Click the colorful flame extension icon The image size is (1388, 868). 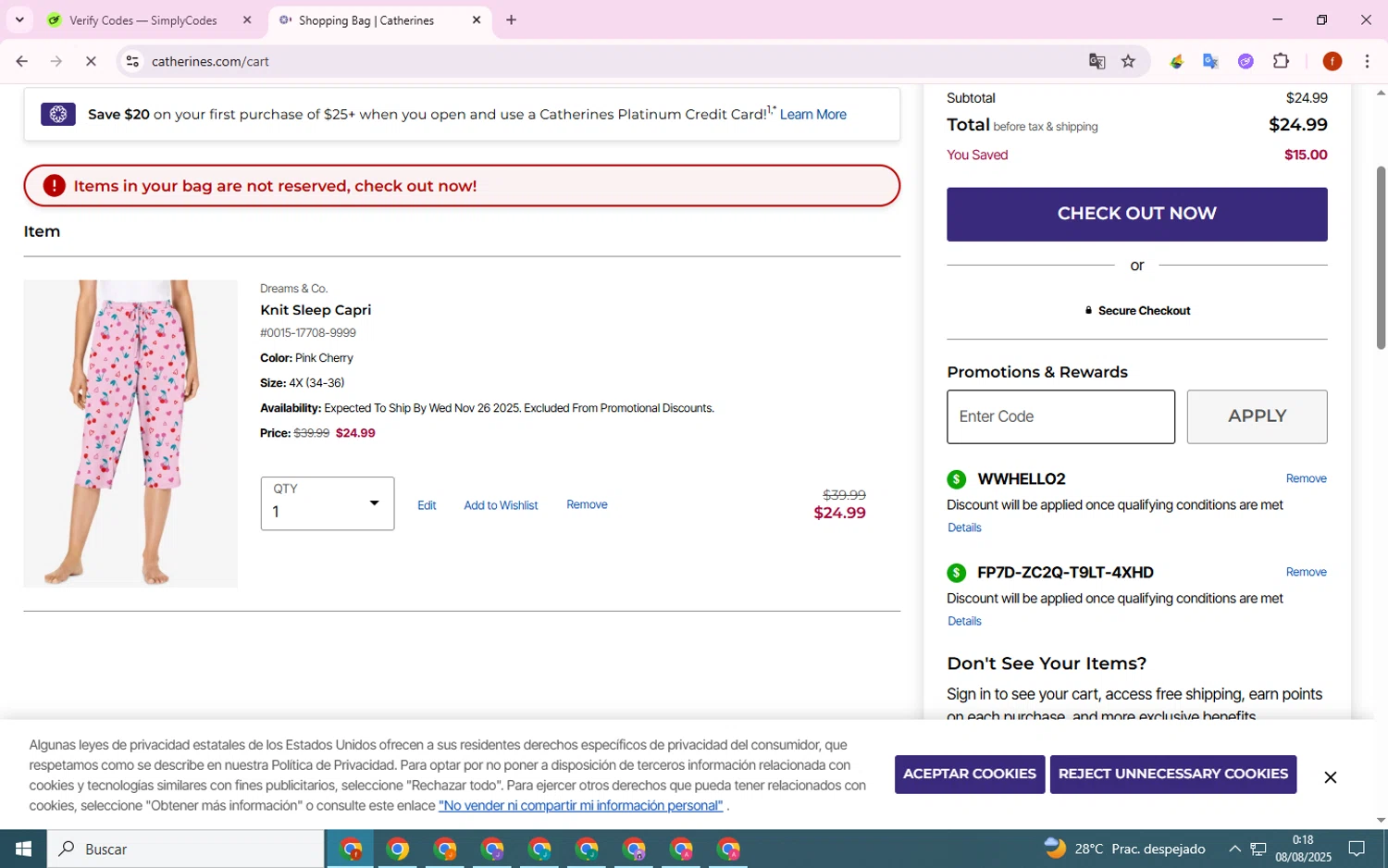1176,62
